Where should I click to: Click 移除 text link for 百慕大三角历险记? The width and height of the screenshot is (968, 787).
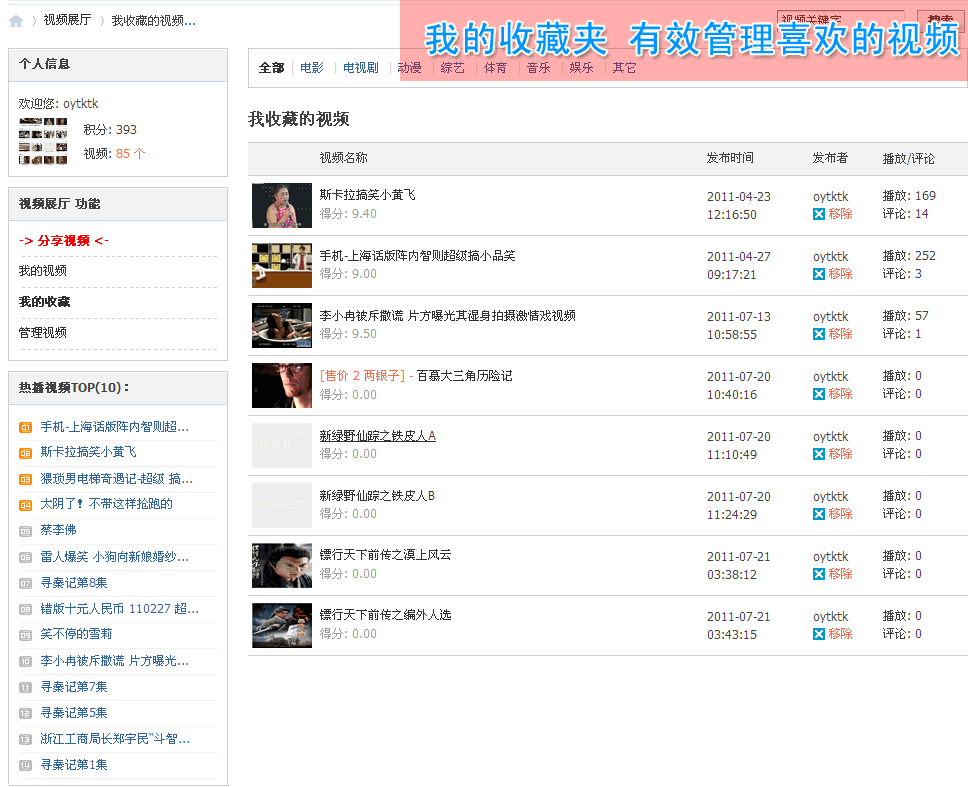tap(840, 394)
